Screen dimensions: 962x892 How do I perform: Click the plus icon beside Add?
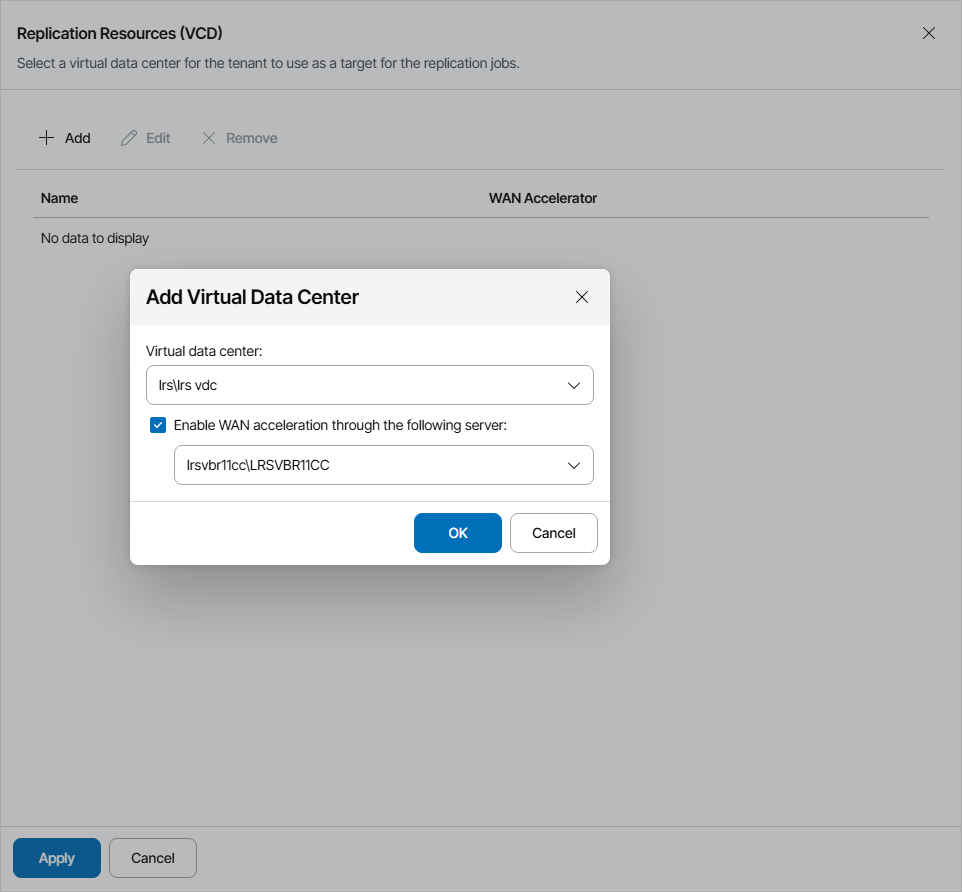click(x=46, y=138)
